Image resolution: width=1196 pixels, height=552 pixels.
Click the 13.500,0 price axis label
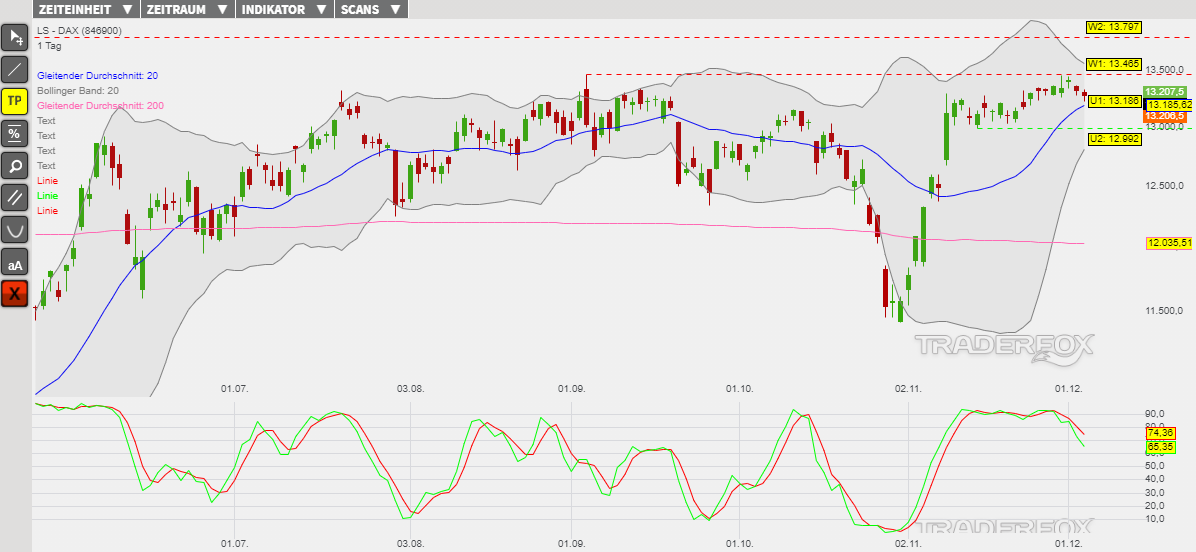point(1164,70)
